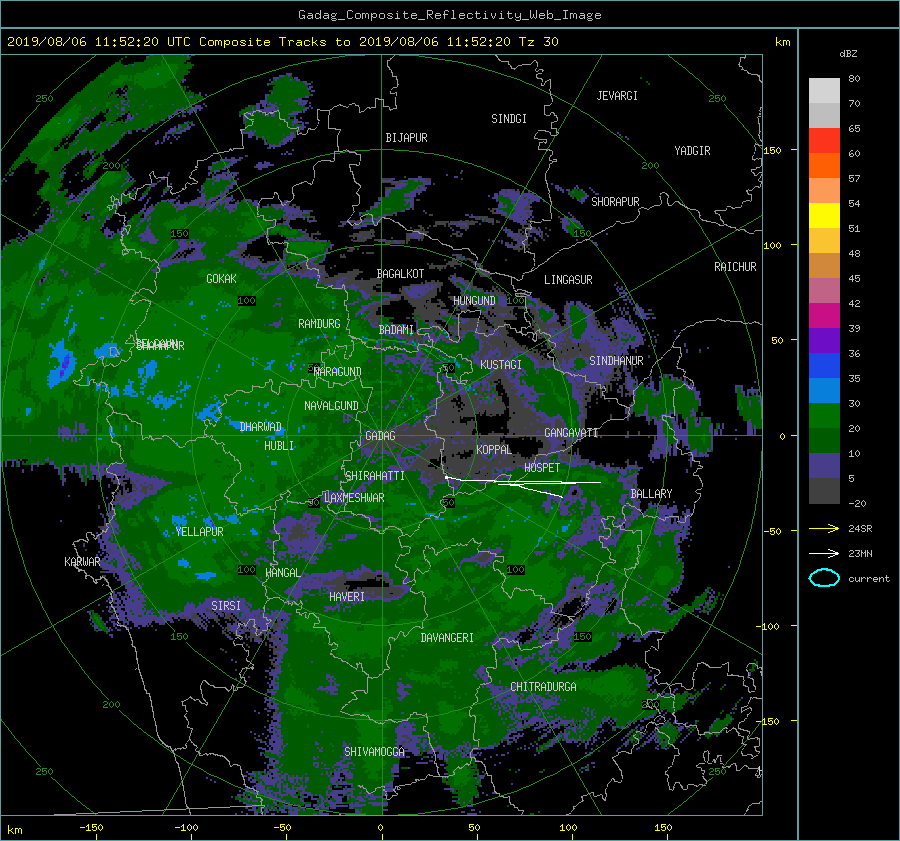This screenshot has width=900, height=841.
Task: Select the light blue 30-35 dBZ swatch
Action: (824, 390)
